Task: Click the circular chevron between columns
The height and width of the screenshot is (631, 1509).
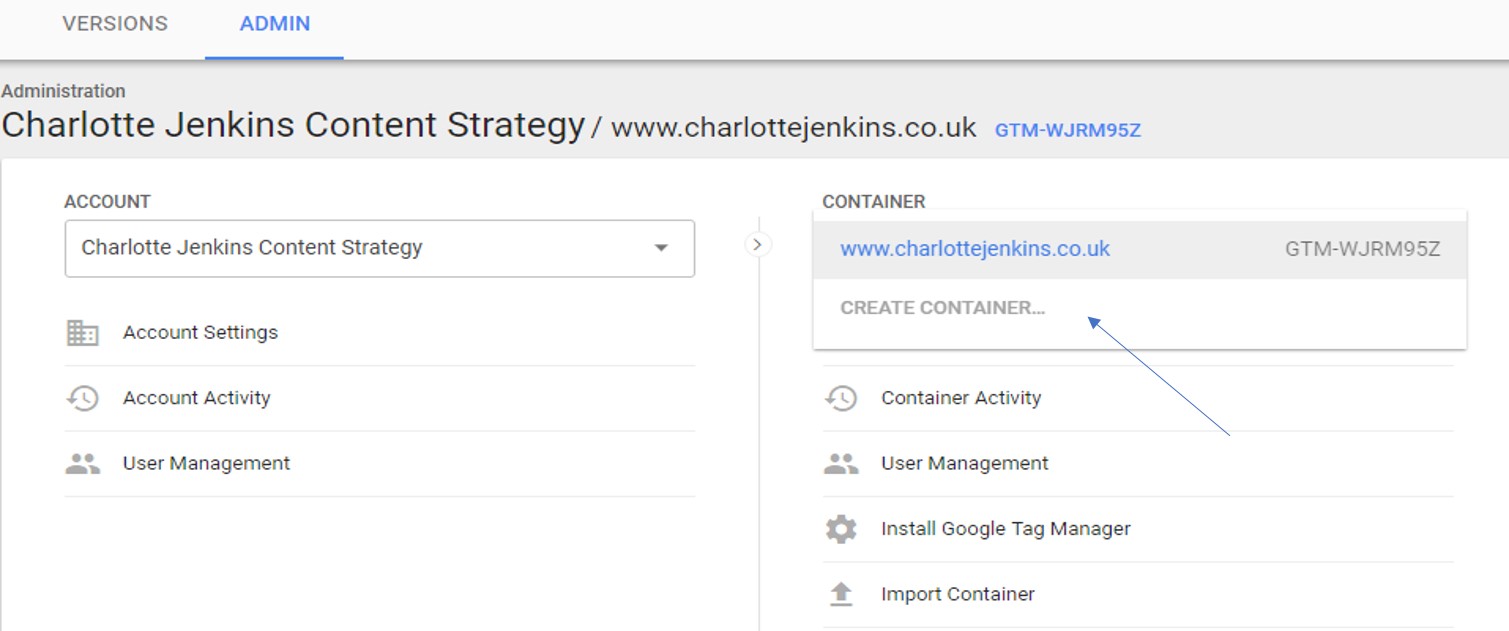Action: point(758,244)
